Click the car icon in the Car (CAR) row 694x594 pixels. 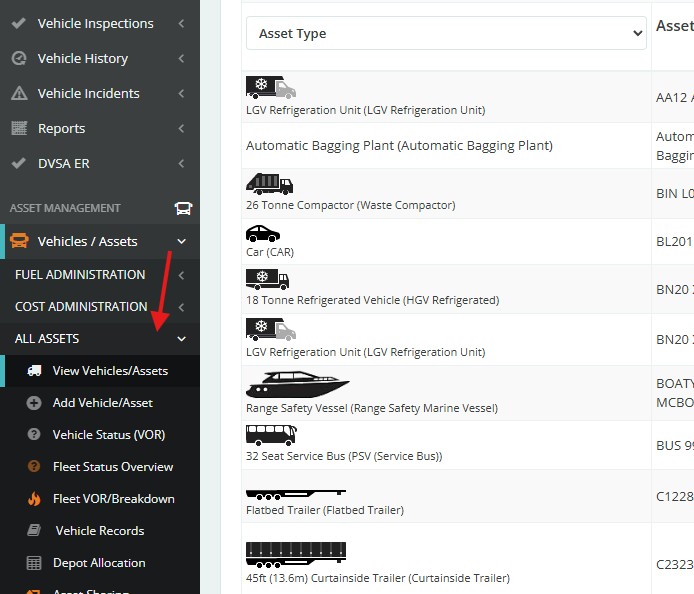click(263, 233)
